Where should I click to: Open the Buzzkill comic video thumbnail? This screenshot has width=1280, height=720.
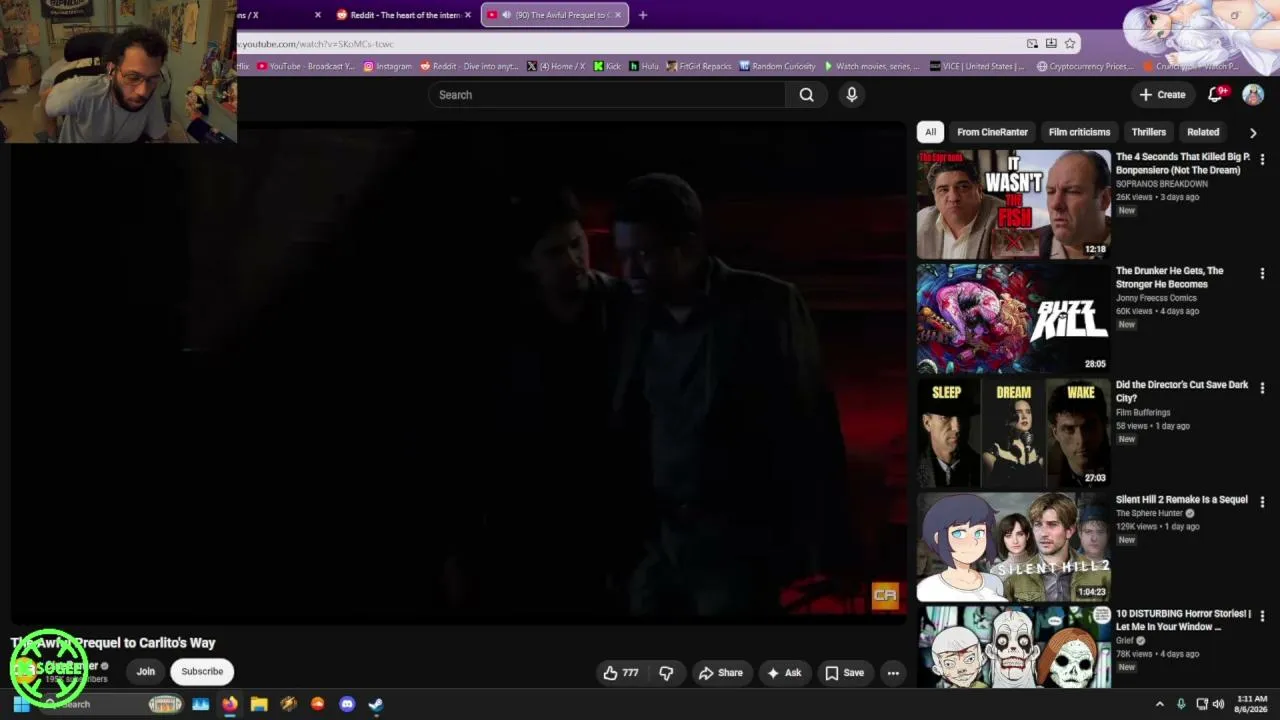(1013, 318)
